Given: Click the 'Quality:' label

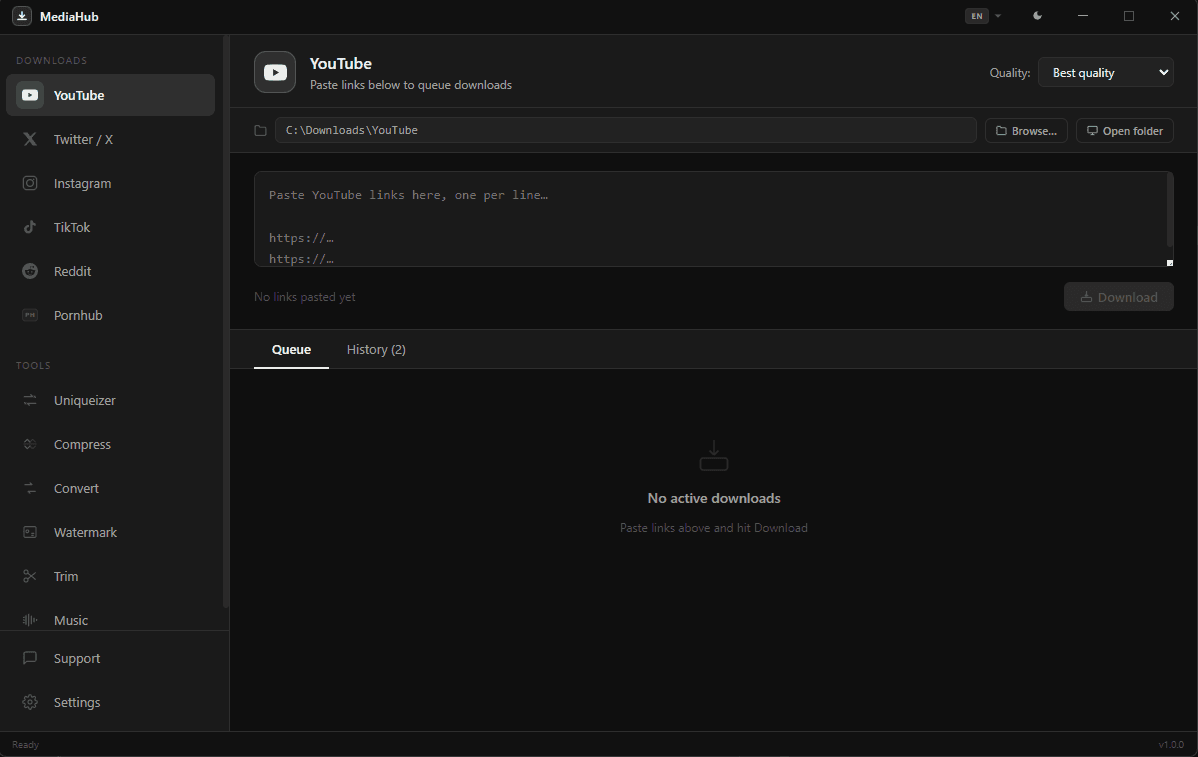Looking at the screenshot, I should click(1010, 73).
